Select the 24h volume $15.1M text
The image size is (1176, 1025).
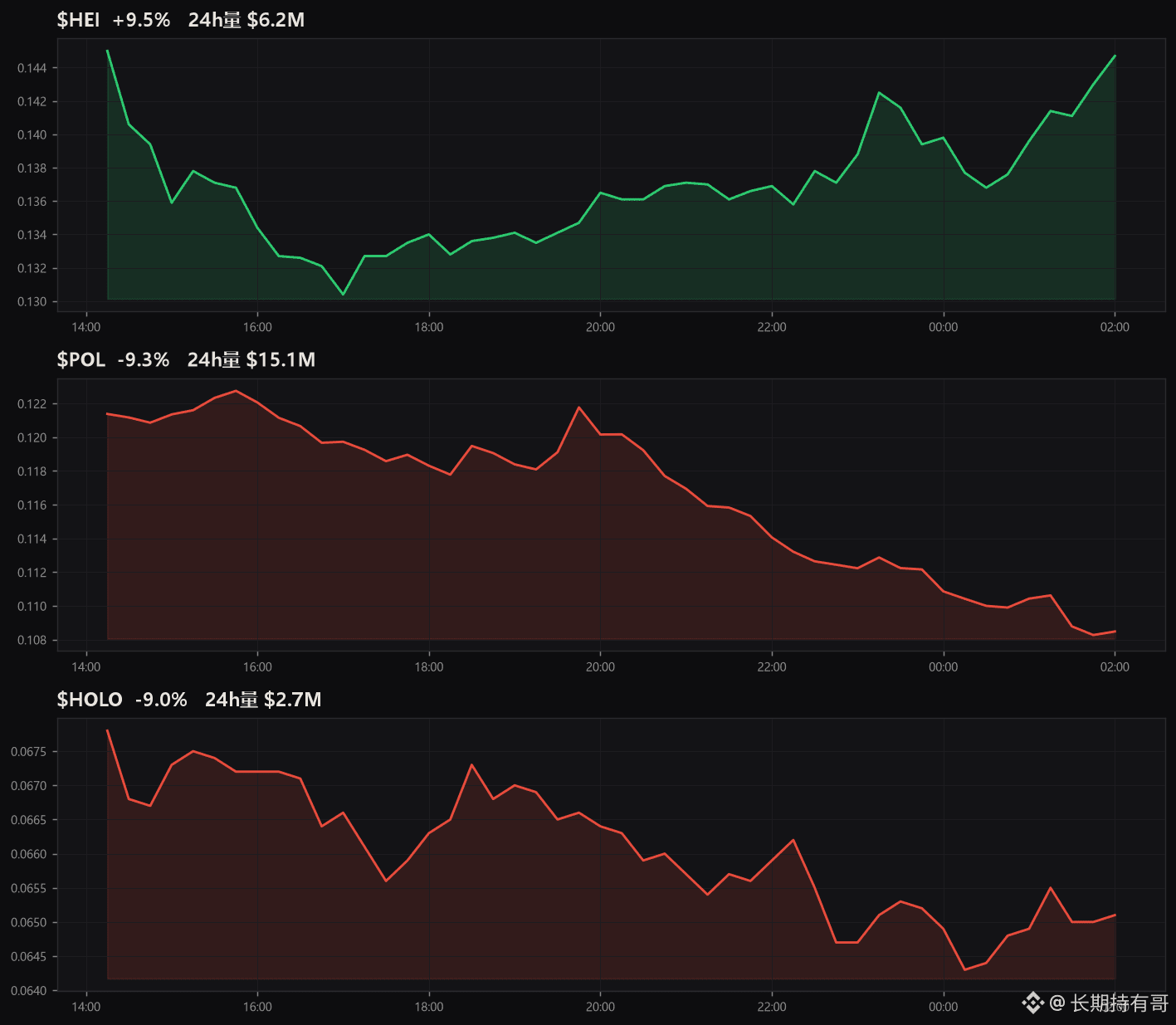pyautogui.click(x=251, y=359)
